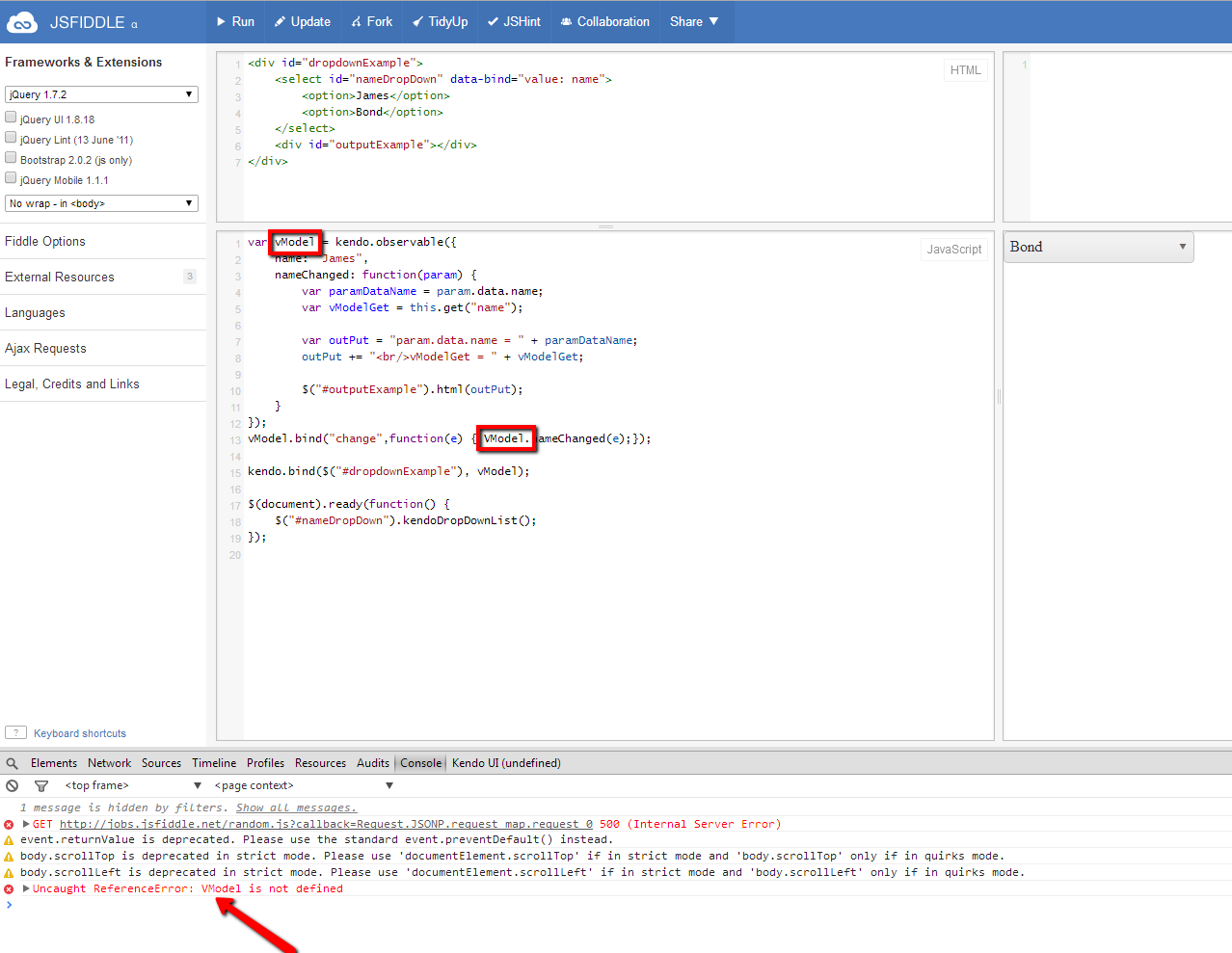Start a Collaboration session
The height and width of the screenshot is (953, 1232).
604,21
